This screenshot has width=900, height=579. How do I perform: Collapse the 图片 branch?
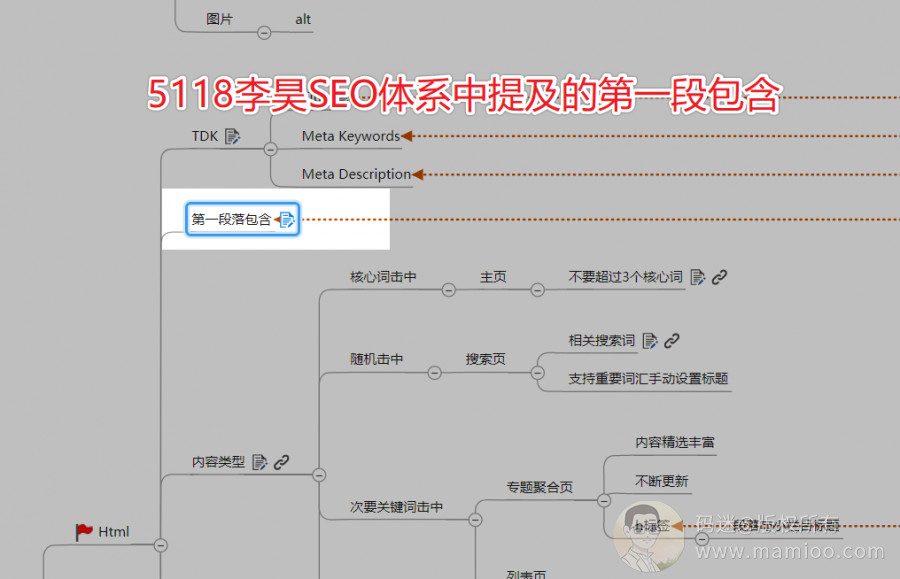264,32
